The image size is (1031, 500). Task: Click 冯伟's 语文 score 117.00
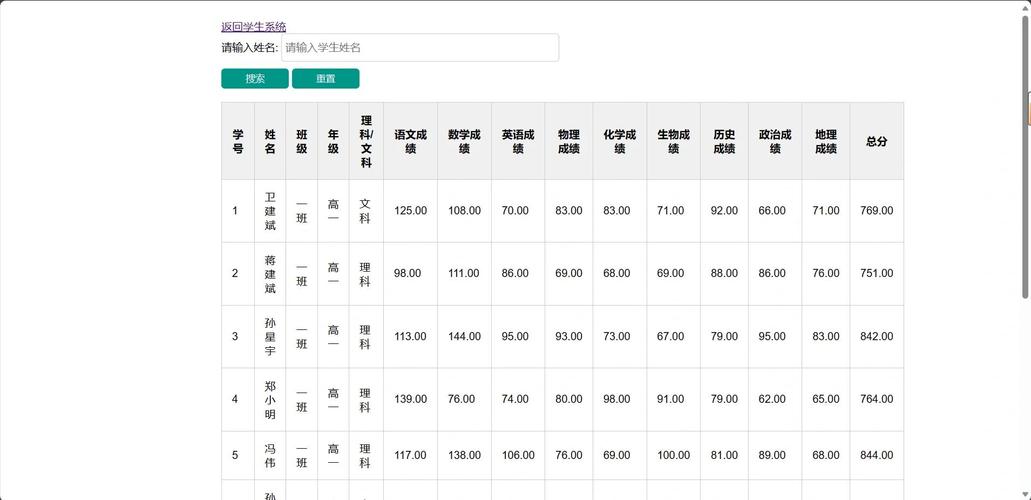410,455
